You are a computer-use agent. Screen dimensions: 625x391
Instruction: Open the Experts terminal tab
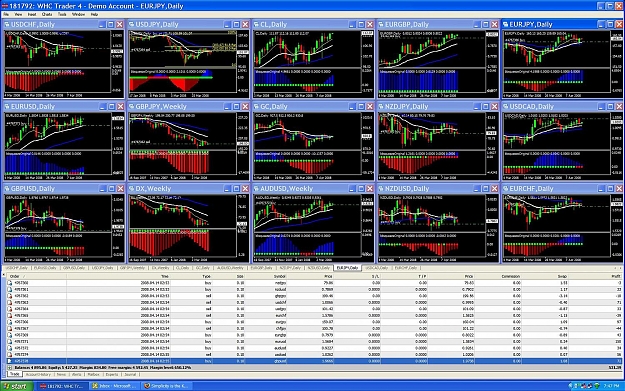(x=112, y=375)
